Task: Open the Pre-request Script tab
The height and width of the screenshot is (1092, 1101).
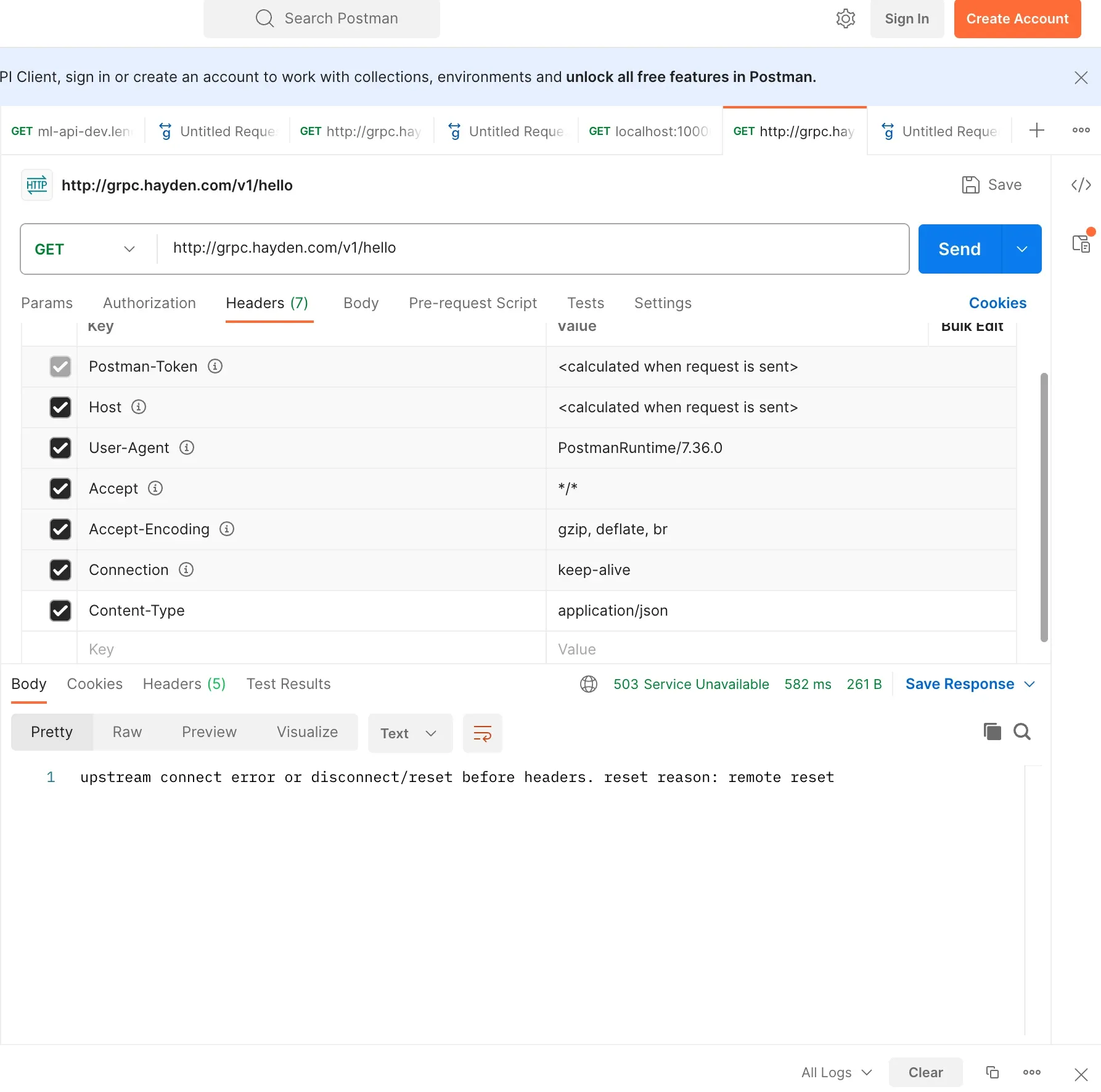Action: pos(473,303)
